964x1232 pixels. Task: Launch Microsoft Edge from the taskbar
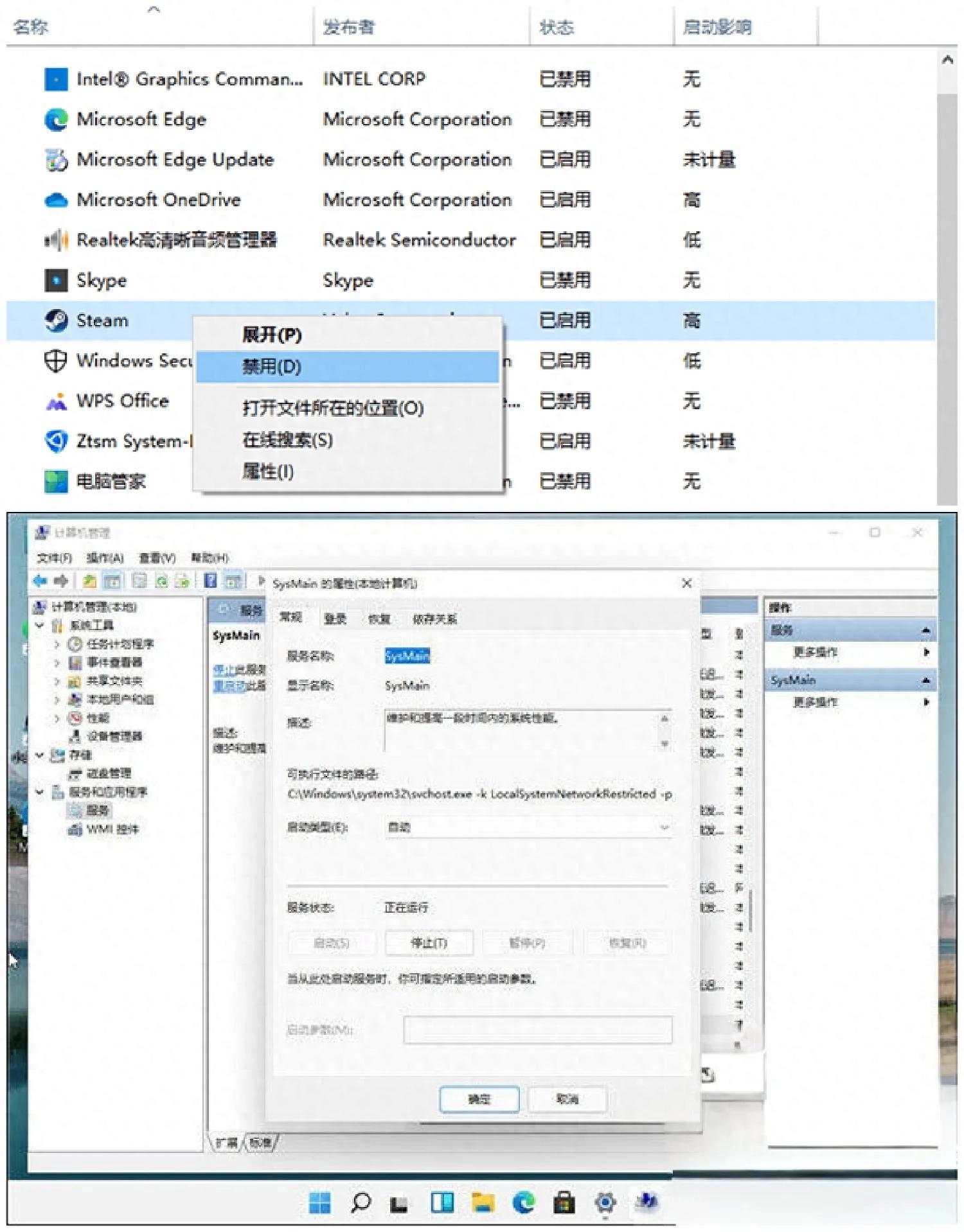click(524, 1202)
